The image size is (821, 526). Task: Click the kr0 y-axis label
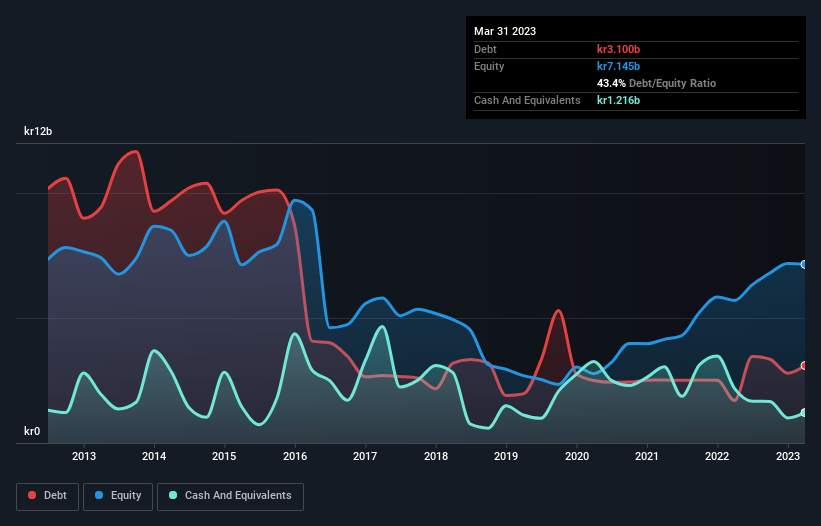pyautogui.click(x=32, y=431)
